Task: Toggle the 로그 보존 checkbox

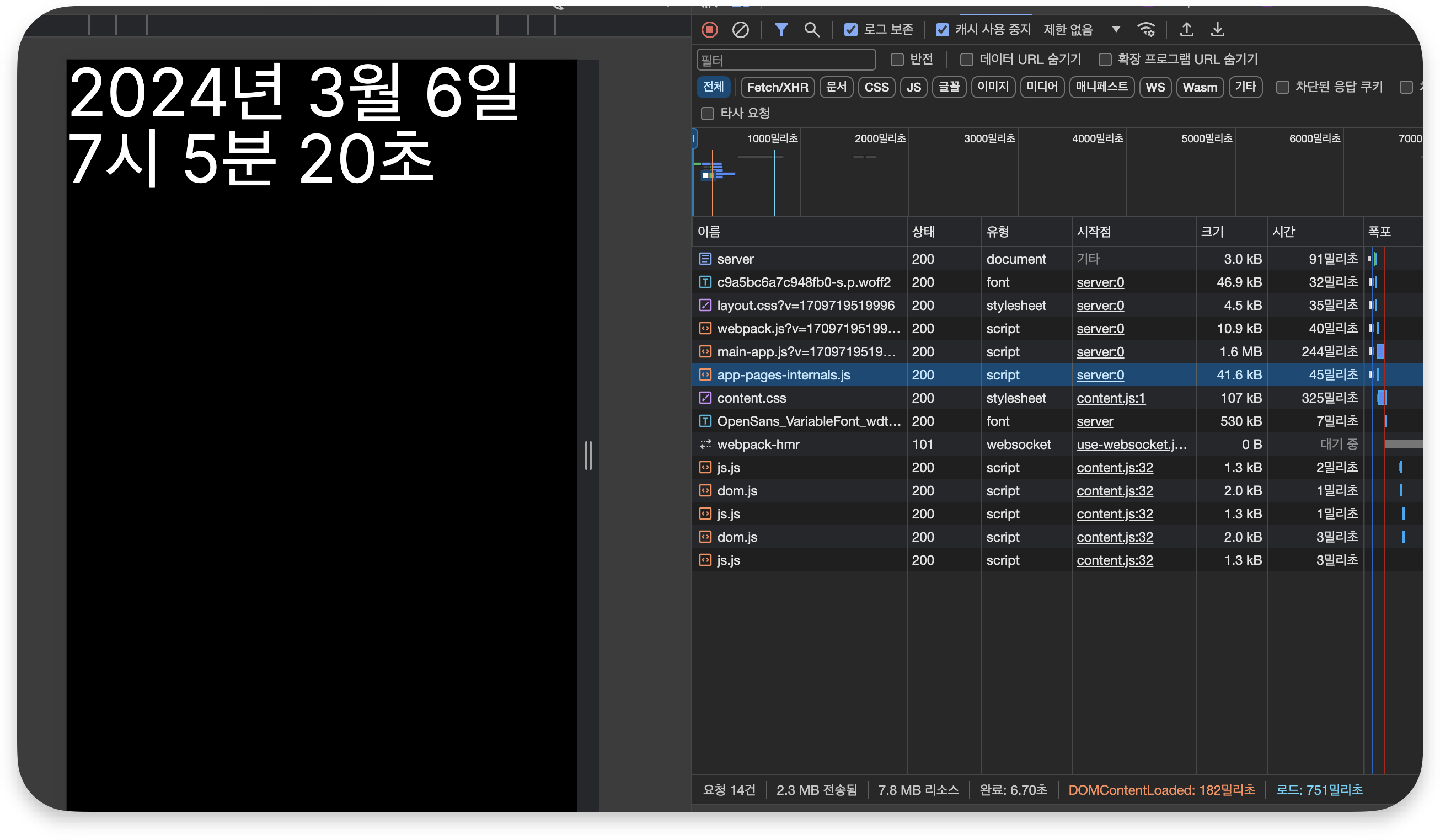Action: [851, 30]
